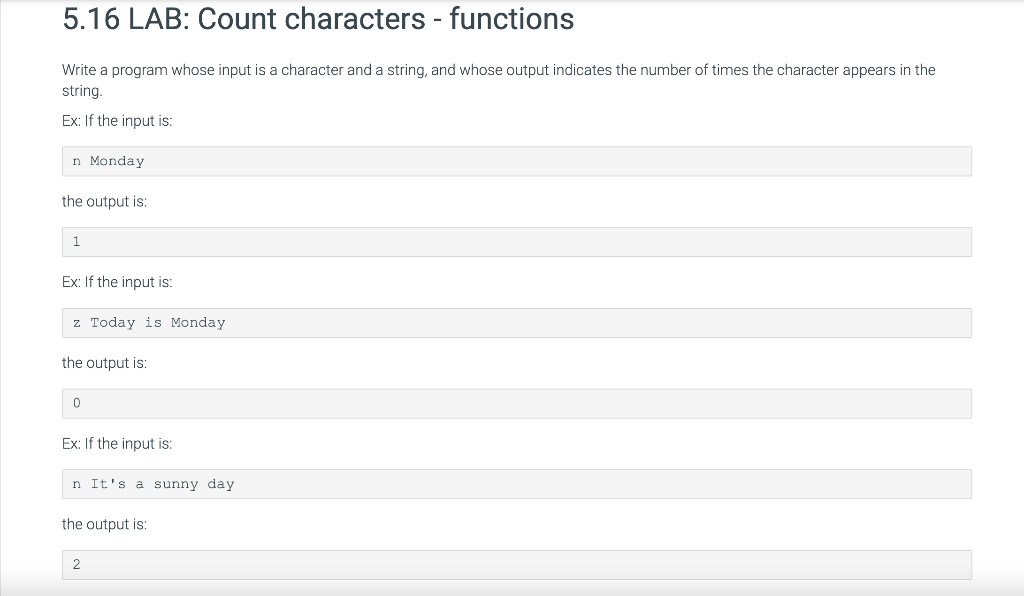Click "the output is:" label above output 1

[x=104, y=201]
